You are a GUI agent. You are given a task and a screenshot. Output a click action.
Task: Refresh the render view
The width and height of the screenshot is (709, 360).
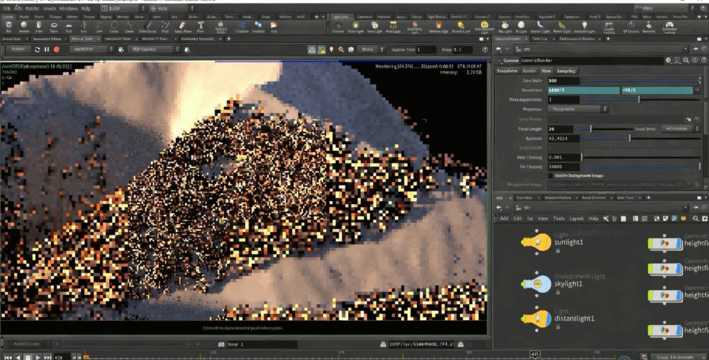[x=38, y=49]
